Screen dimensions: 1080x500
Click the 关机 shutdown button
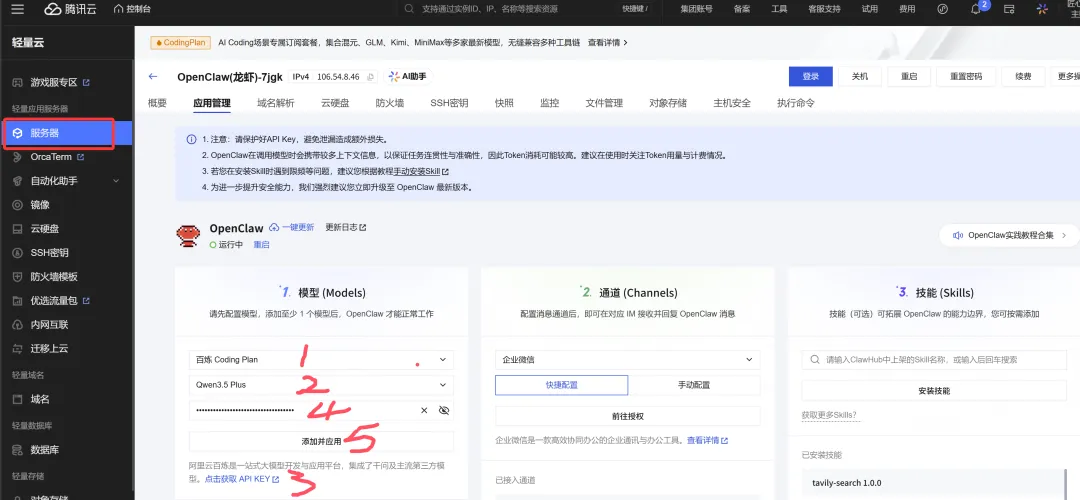click(860, 76)
